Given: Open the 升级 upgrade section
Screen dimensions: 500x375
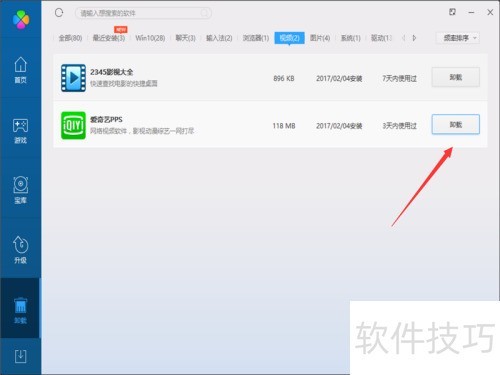Looking at the screenshot, I should [x=20, y=249].
